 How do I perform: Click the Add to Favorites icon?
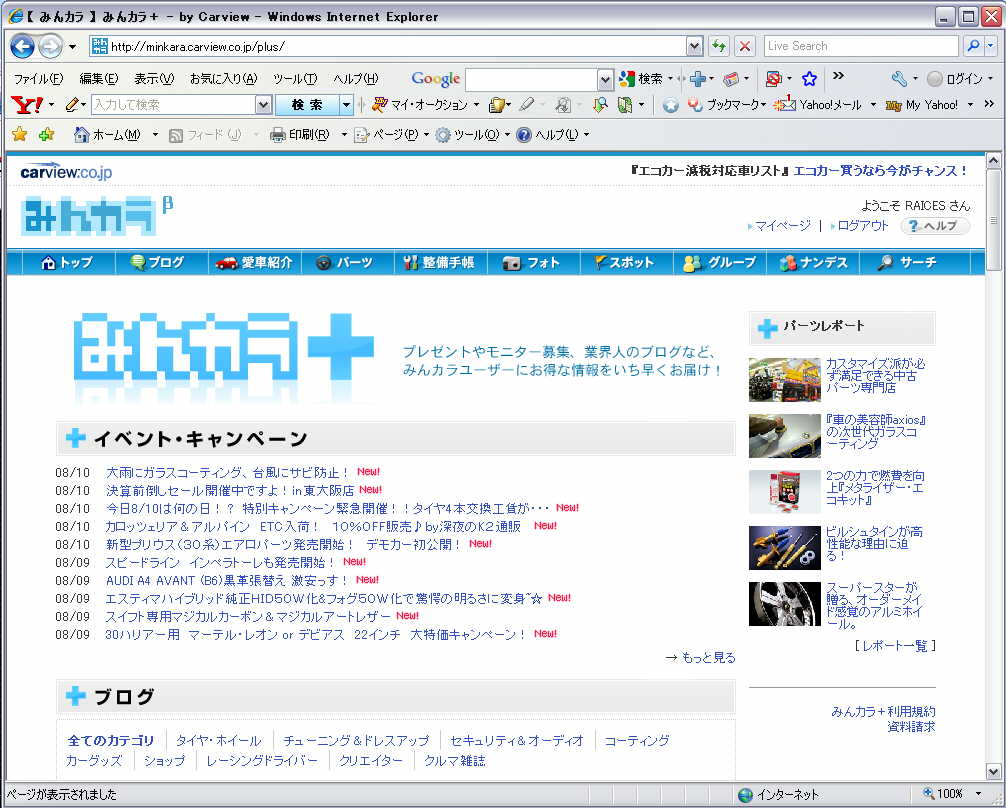tap(47, 134)
